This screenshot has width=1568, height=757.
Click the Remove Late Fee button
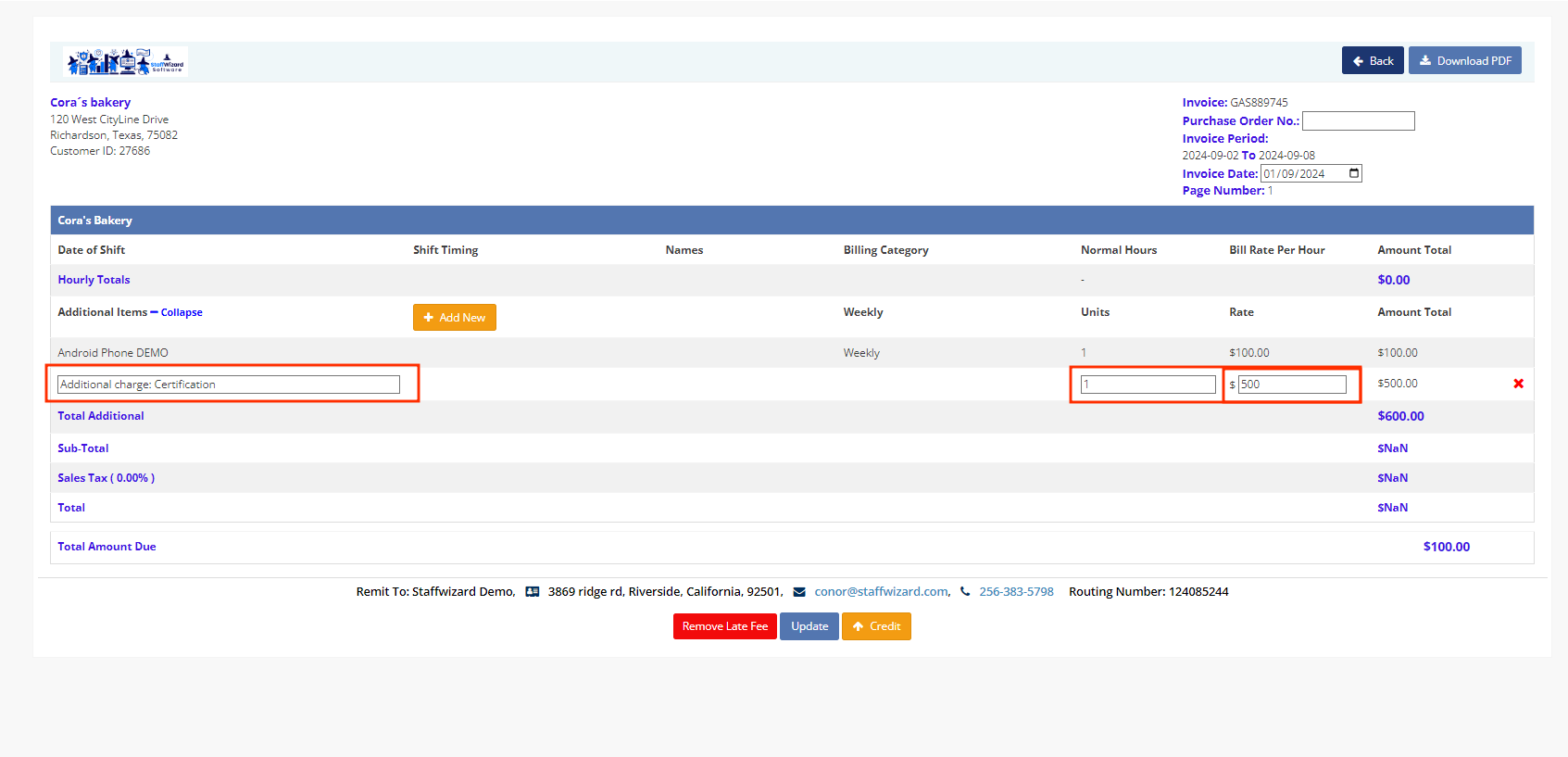724,626
